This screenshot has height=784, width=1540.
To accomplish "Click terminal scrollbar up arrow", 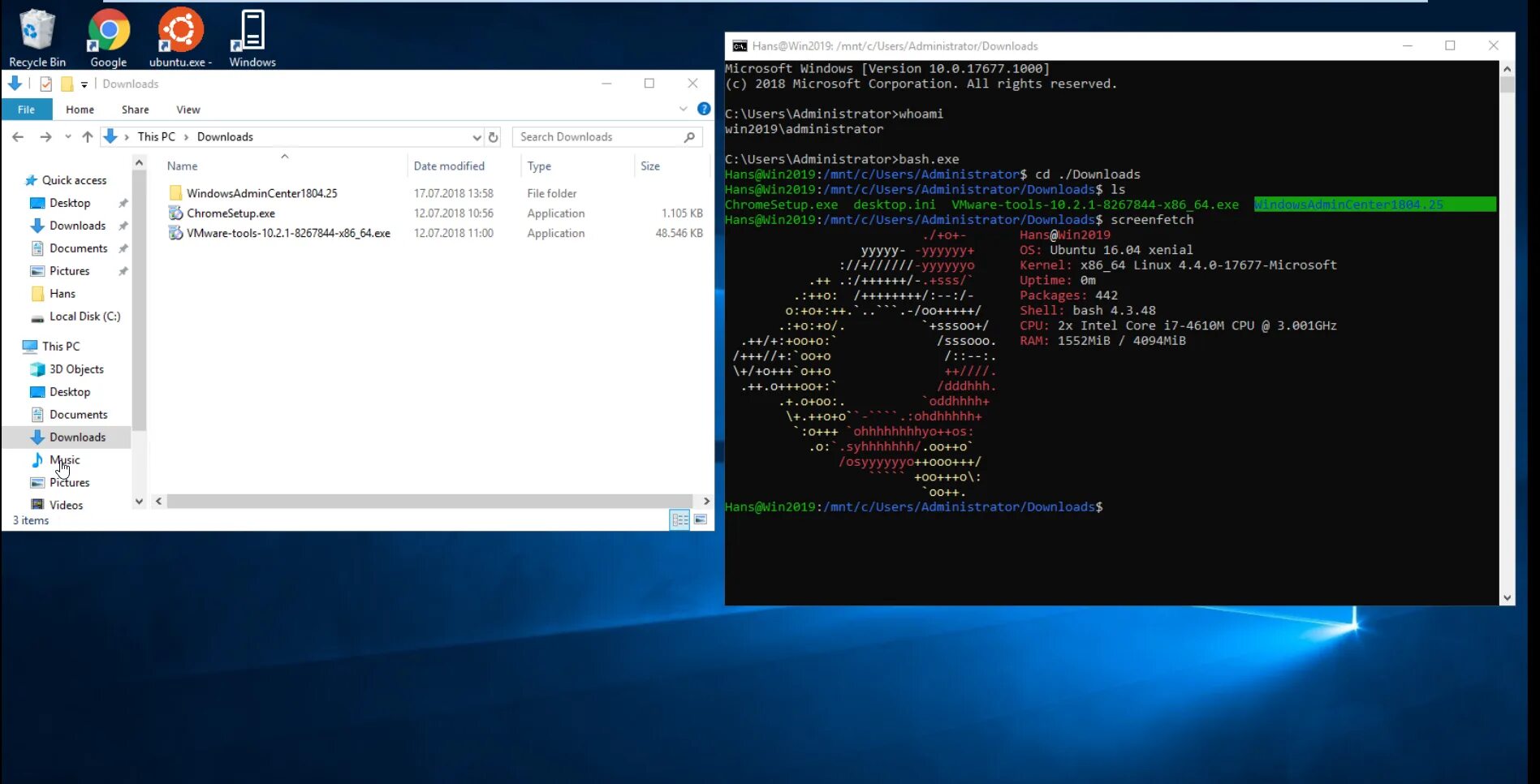I will click(1508, 69).
